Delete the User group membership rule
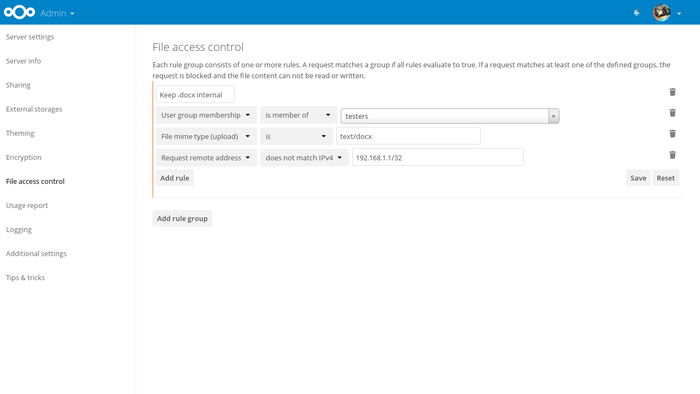The height and width of the screenshot is (394, 700). coord(672,112)
